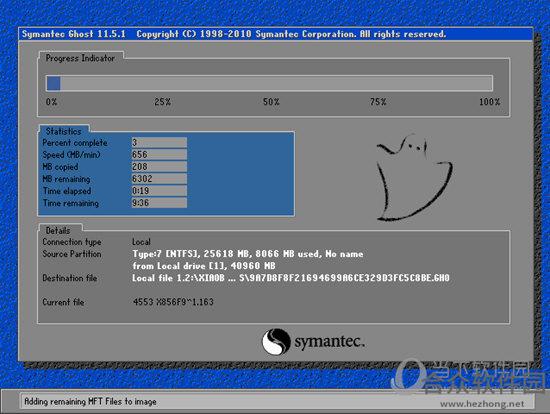Click the Percent complete value field

159,142
